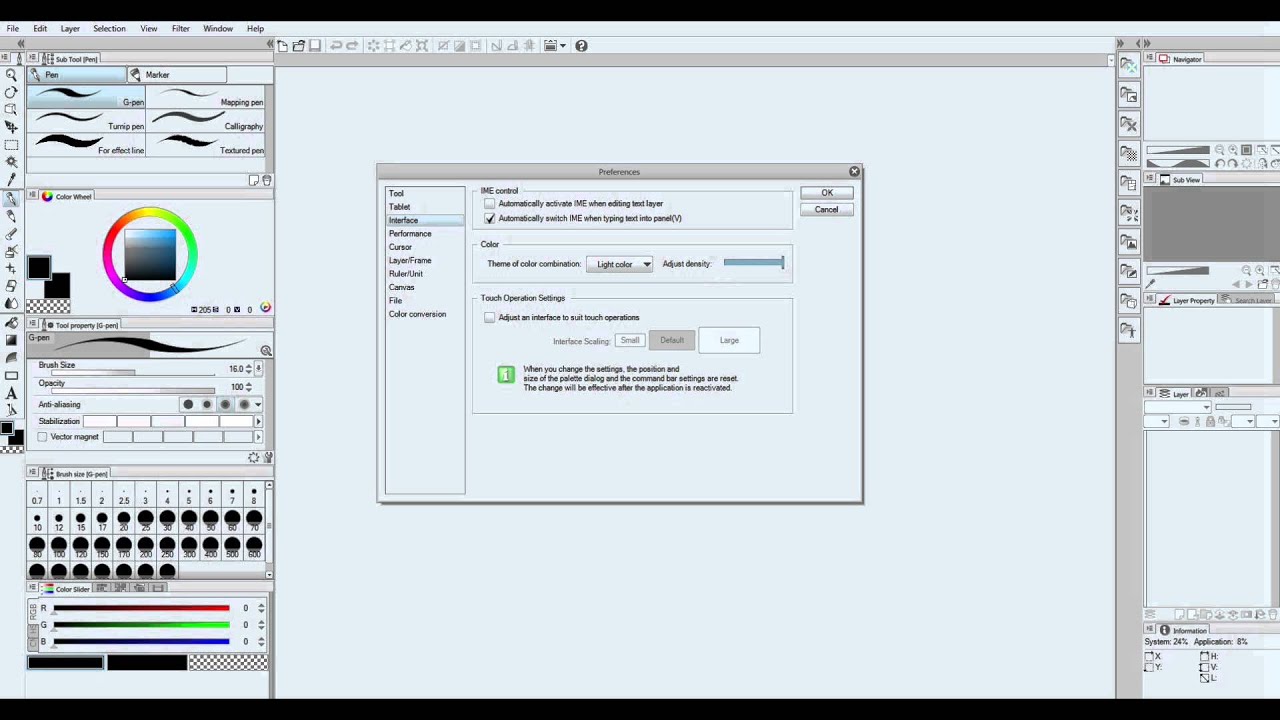
Task: Click Small interface scaling button
Action: (630, 341)
